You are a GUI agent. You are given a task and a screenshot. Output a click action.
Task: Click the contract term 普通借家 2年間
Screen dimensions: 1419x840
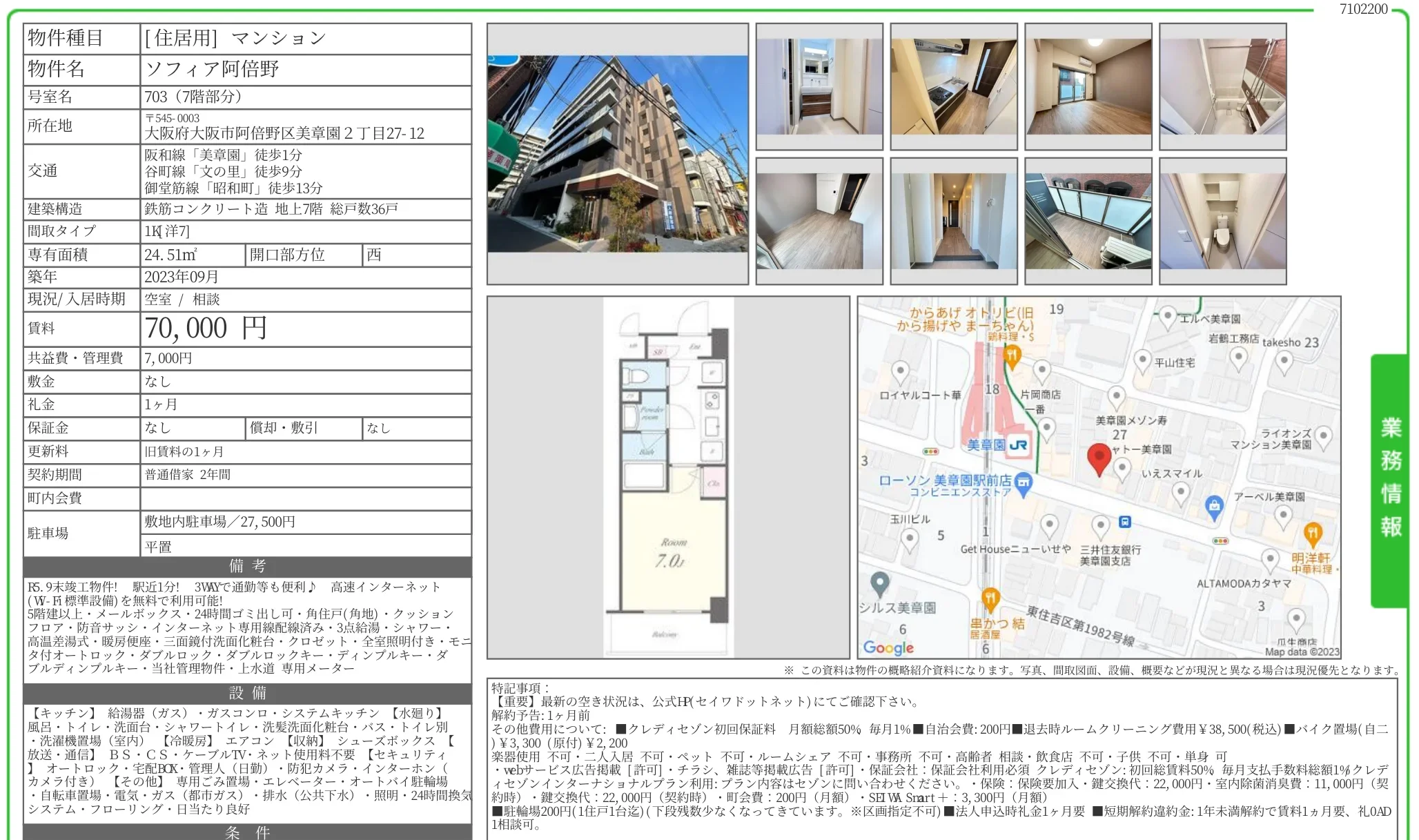tap(187, 475)
